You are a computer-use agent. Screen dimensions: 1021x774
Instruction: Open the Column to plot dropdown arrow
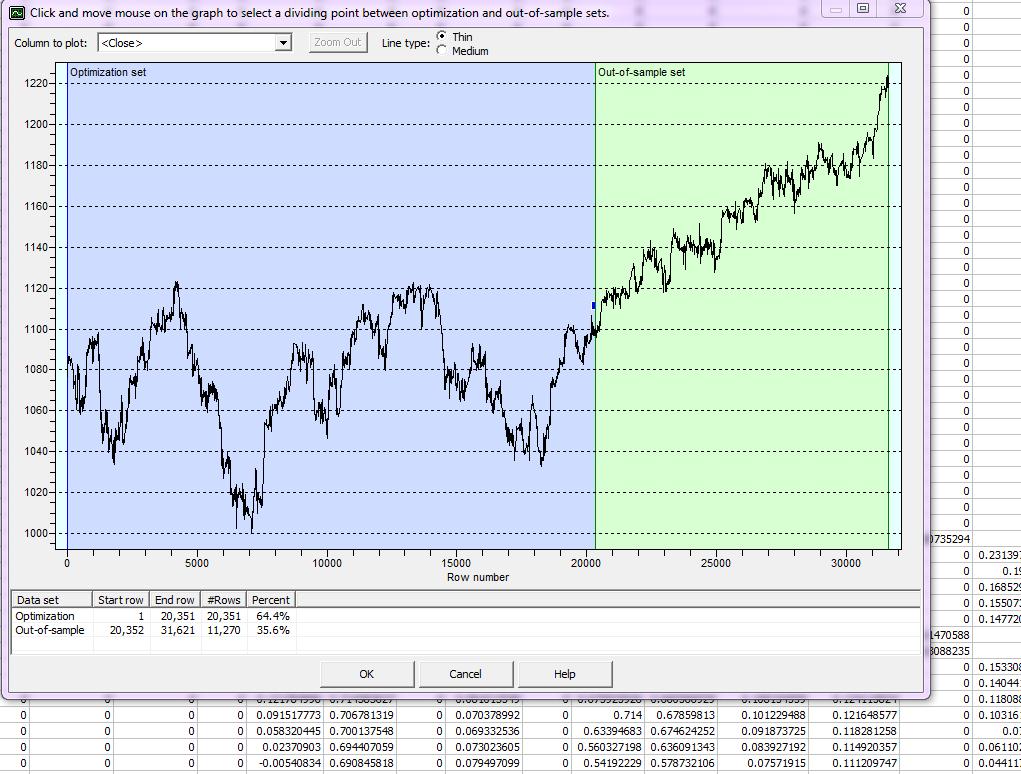click(283, 43)
